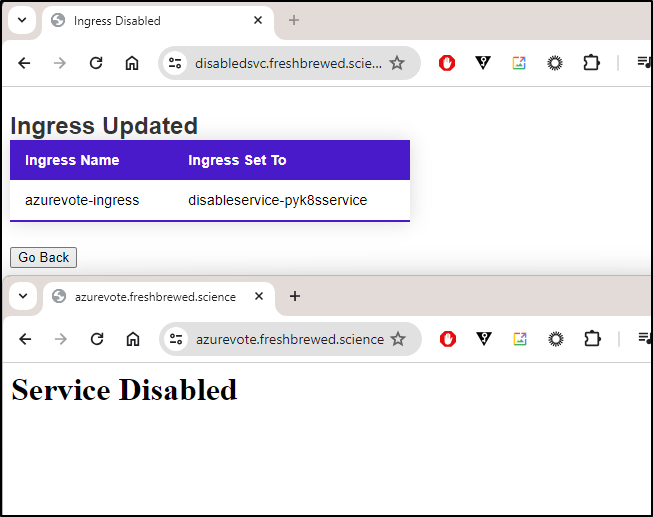This screenshot has width=653, height=517.
Task: Reload the azurevote.freshbrewed.science page
Action: pyautogui.click(x=97, y=339)
